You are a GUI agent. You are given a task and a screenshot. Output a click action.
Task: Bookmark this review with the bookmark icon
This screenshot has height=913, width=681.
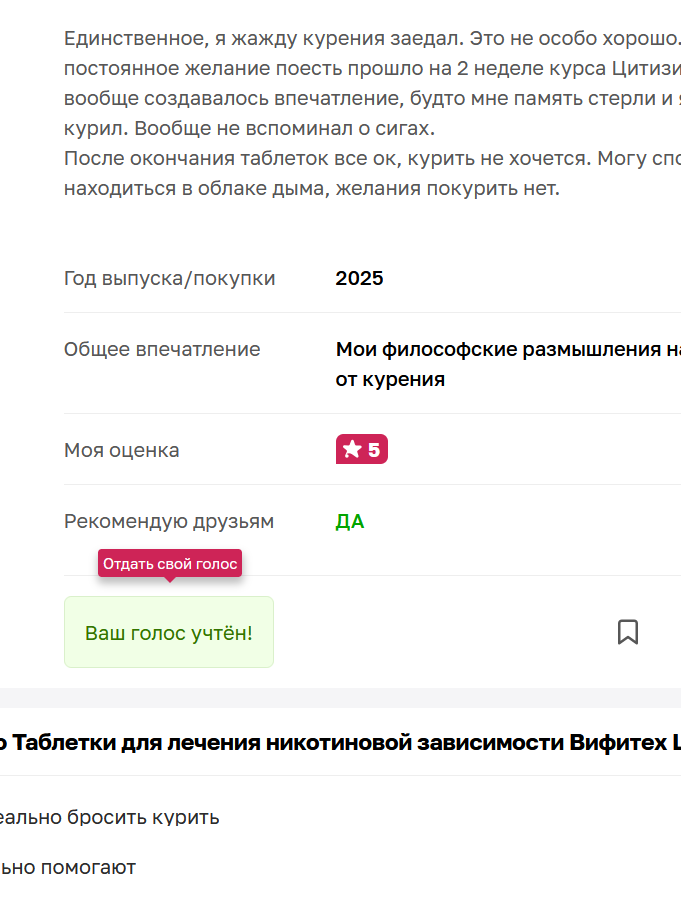pyautogui.click(x=628, y=632)
